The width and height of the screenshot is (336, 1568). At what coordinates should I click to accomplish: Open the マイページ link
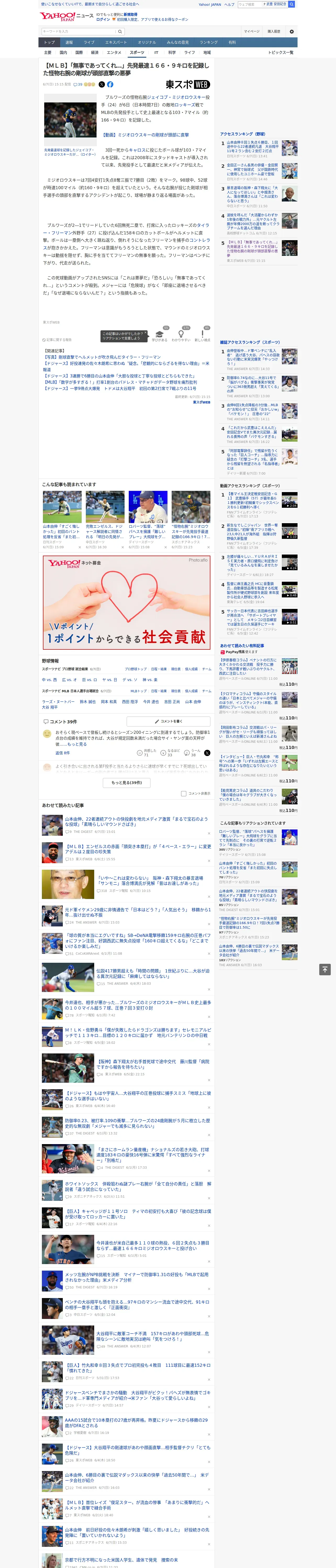(x=252, y=32)
